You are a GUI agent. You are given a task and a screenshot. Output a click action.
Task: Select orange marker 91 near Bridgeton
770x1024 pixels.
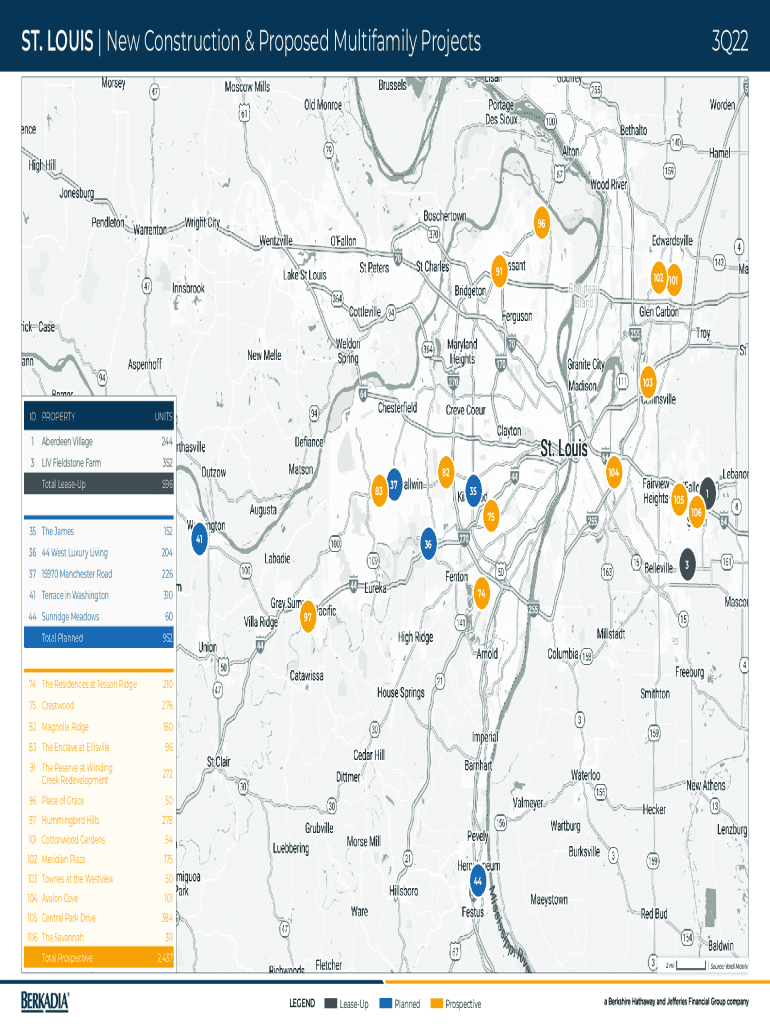pos(498,271)
